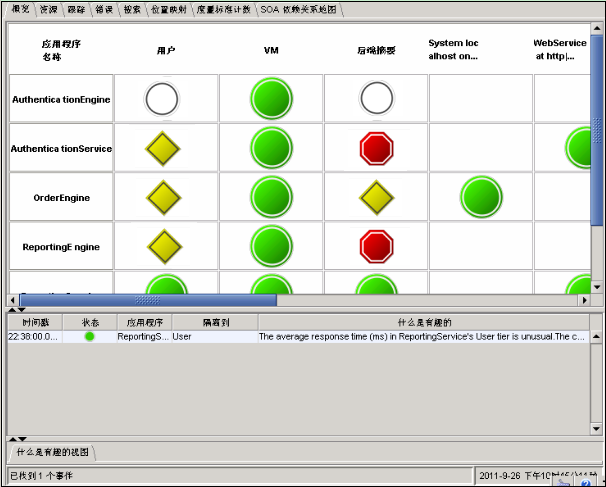Click grid vertical scrollbar up arrow

tap(597, 29)
